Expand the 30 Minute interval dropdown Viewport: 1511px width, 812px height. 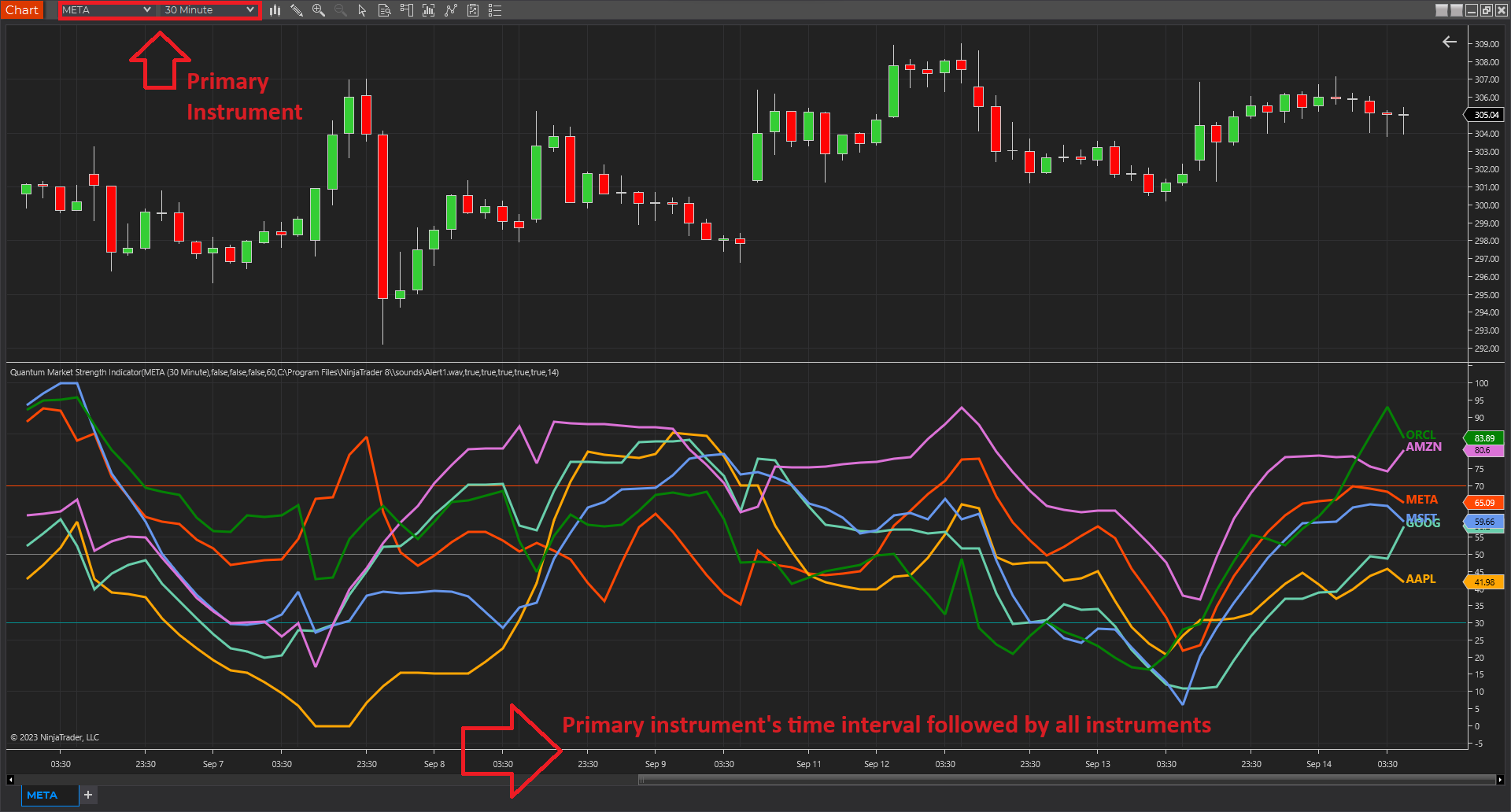pos(209,10)
